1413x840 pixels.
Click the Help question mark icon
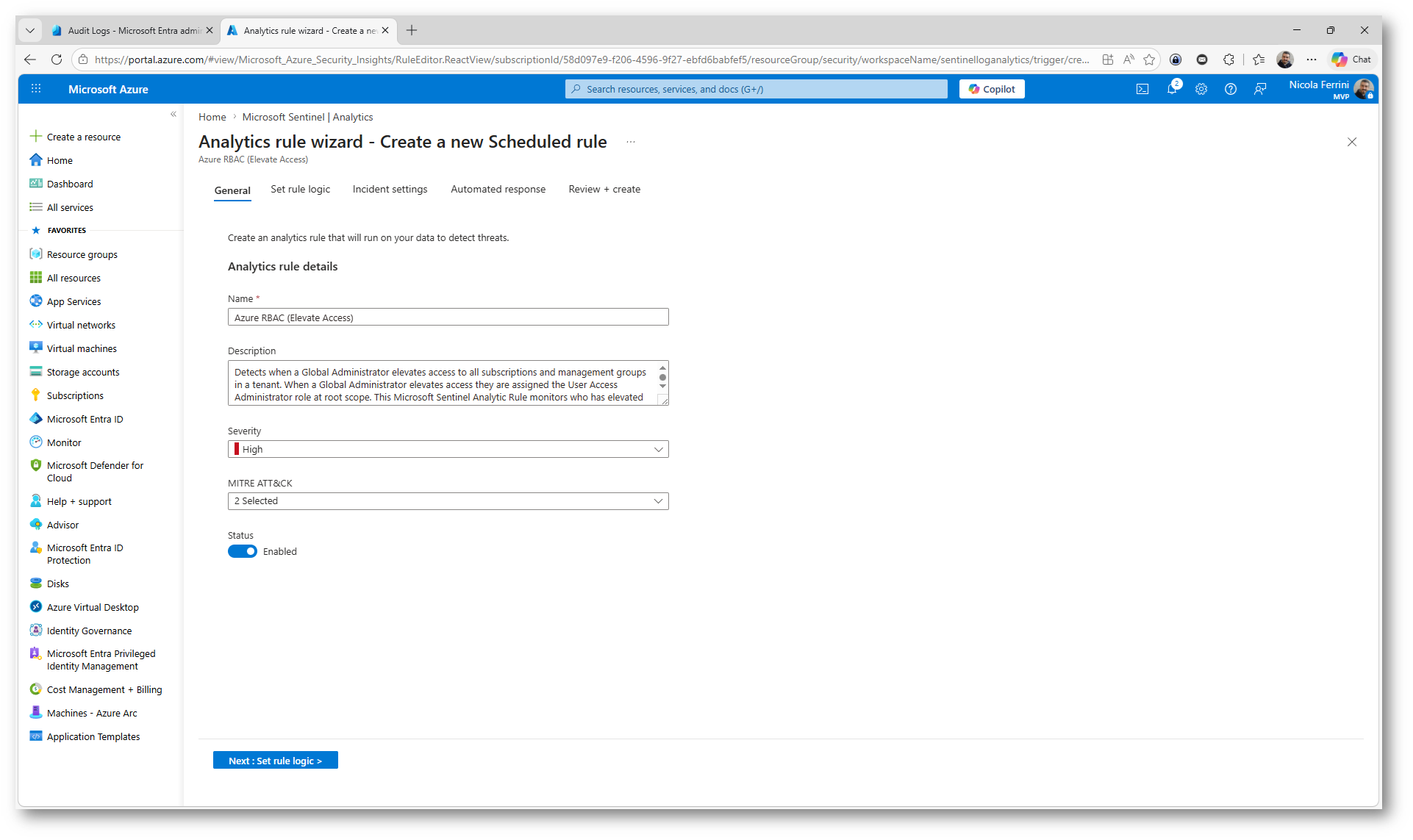click(1231, 89)
